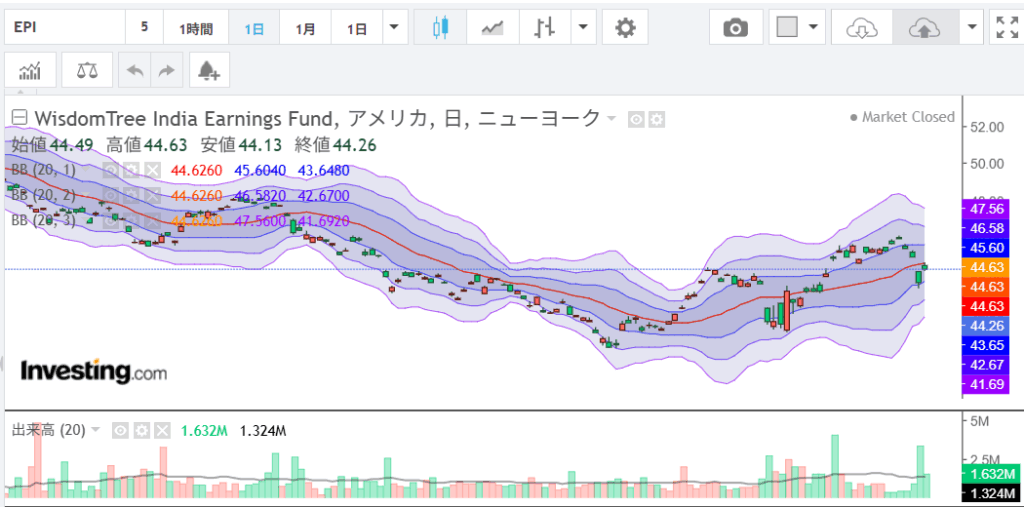The height and width of the screenshot is (507, 1024).
Task: Click the 始値 44.49 open value
Action: (x=52, y=145)
